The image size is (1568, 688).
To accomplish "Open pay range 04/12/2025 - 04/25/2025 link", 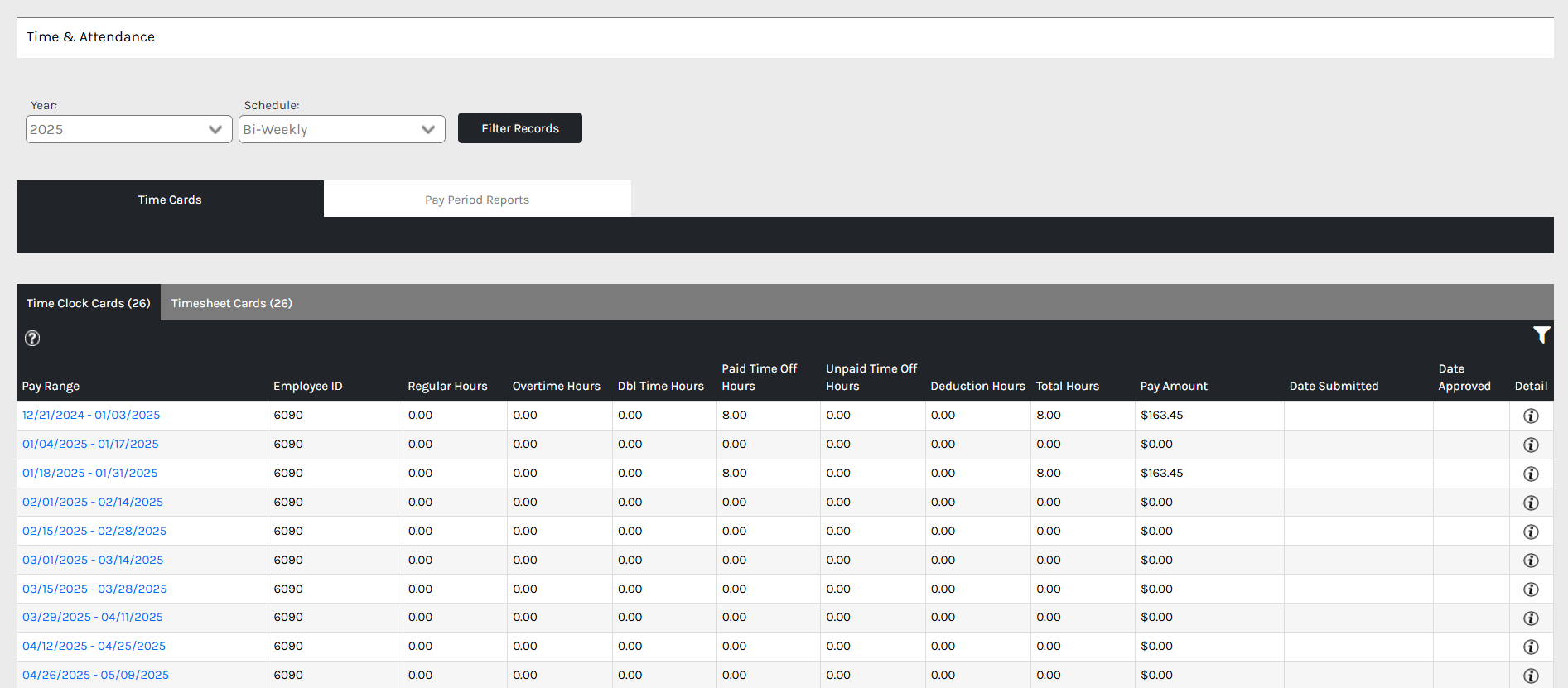I will pyautogui.click(x=94, y=646).
